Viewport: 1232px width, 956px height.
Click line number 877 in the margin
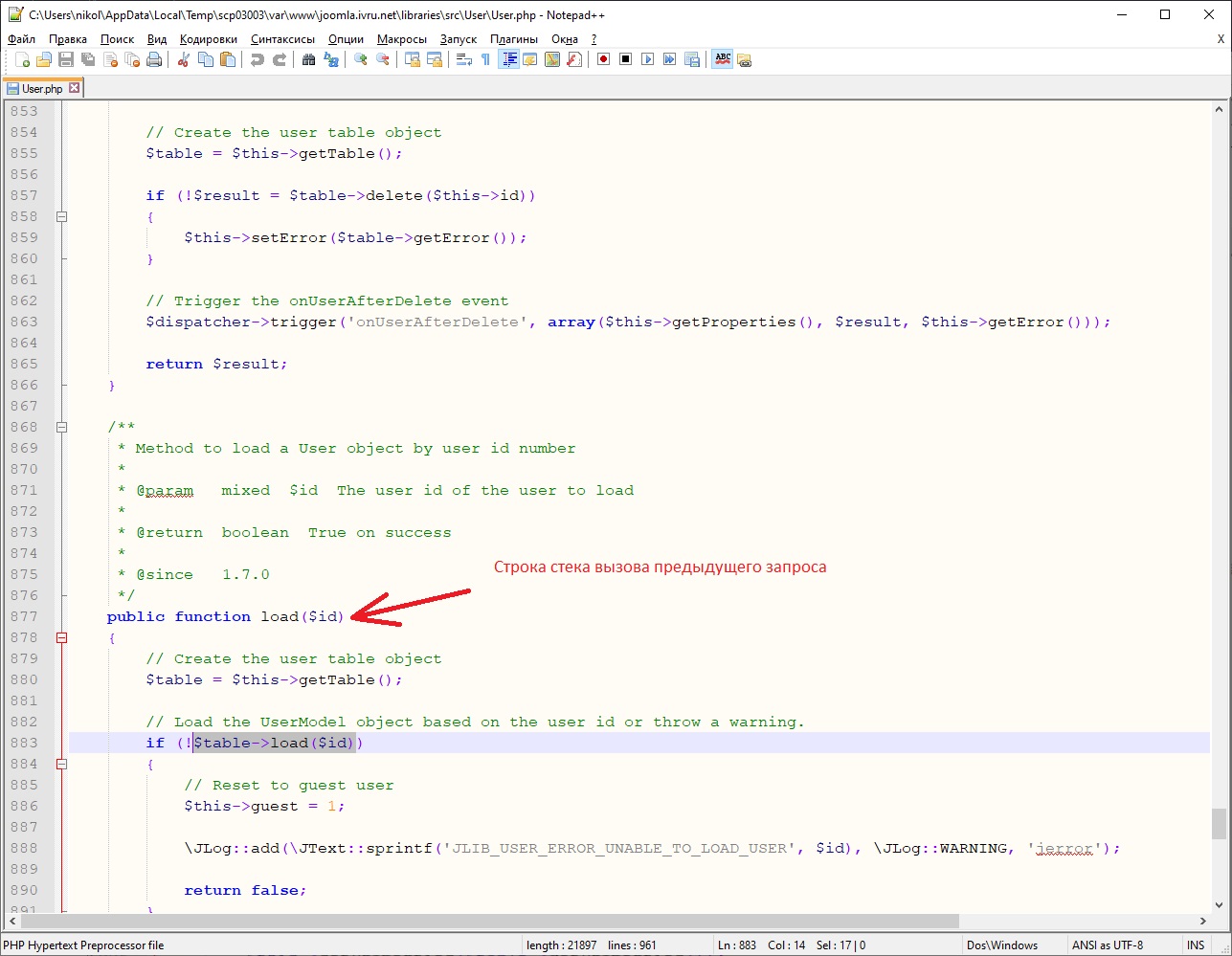coord(25,616)
